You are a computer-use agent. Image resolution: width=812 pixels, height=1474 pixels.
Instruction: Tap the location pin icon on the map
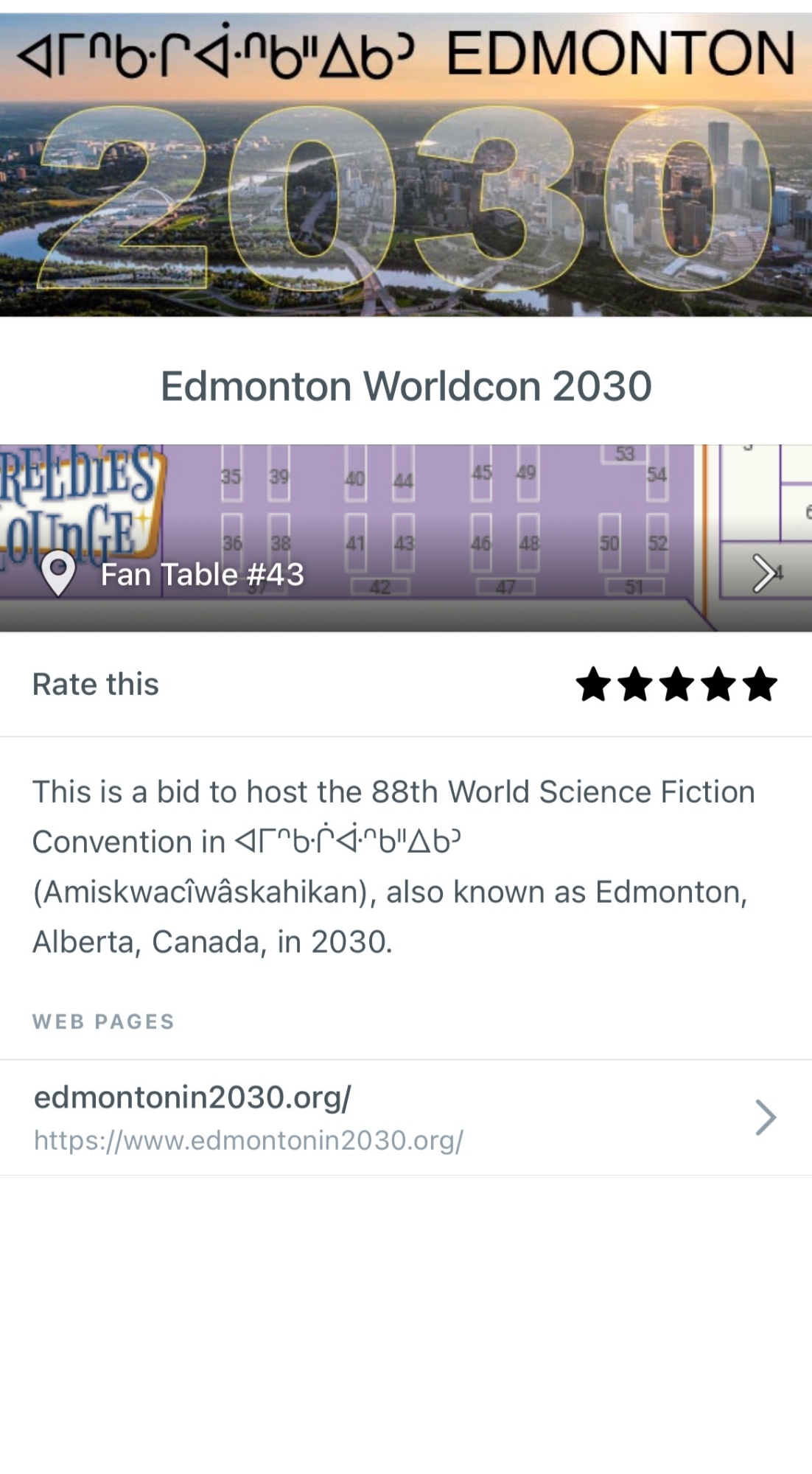coord(58,573)
